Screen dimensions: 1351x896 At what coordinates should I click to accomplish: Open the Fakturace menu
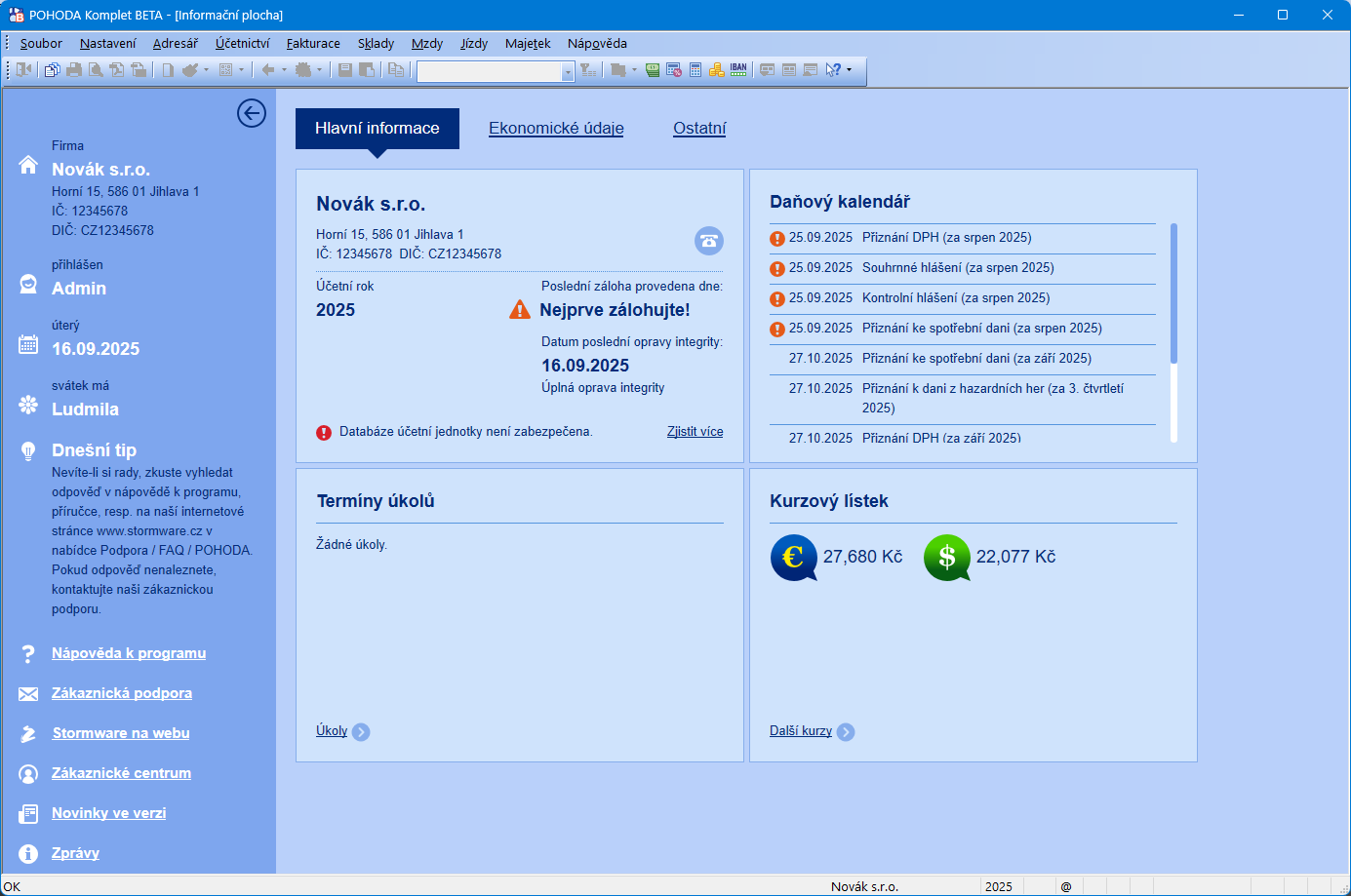pyautogui.click(x=313, y=43)
